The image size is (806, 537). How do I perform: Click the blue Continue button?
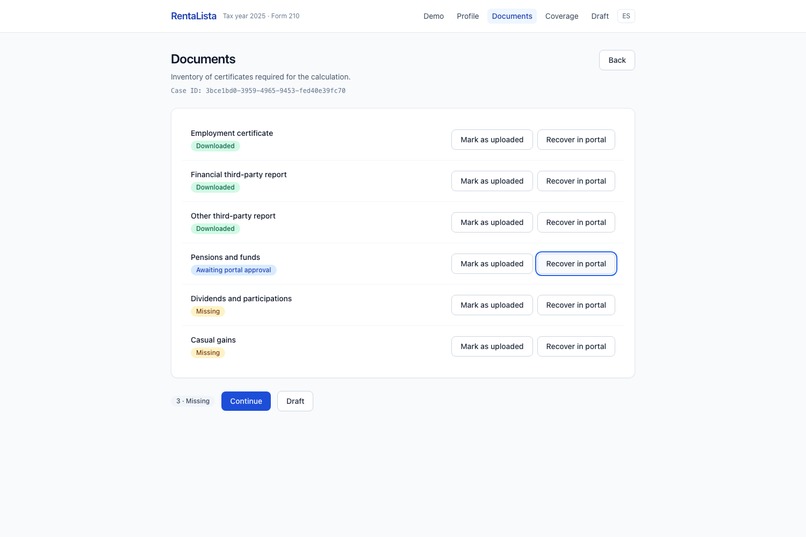[x=246, y=401]
